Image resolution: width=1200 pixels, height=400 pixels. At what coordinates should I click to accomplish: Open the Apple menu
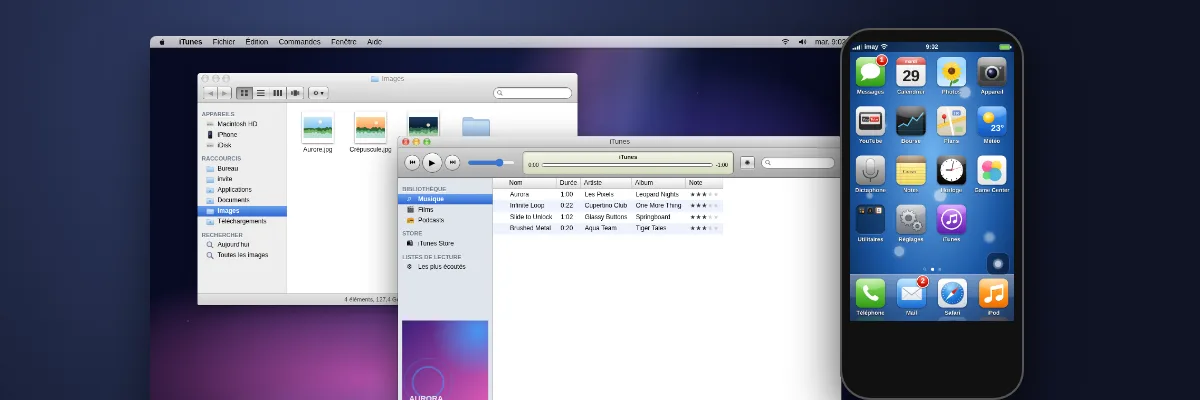click(163, 42)
